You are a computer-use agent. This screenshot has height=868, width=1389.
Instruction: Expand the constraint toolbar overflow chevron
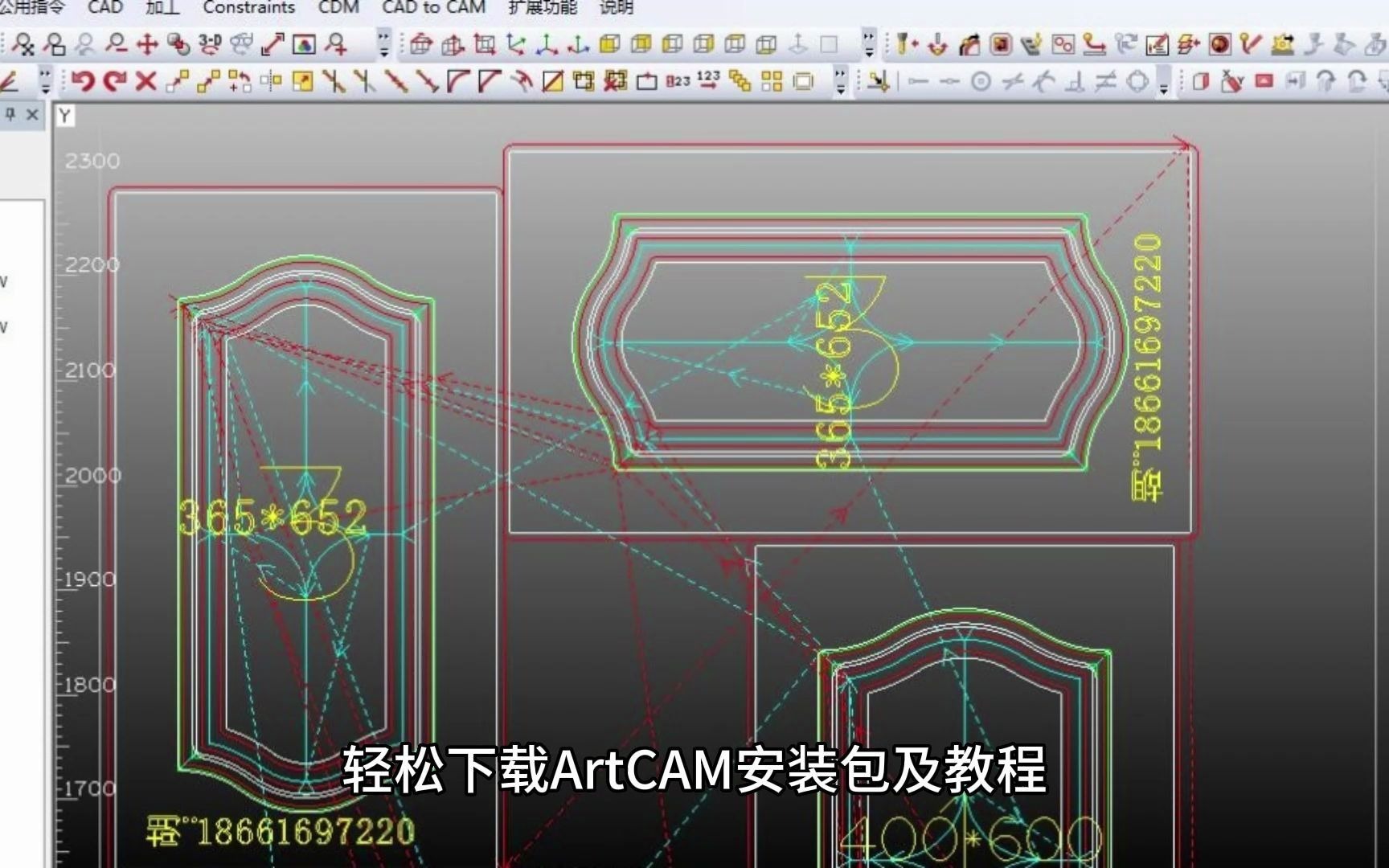1164,84
